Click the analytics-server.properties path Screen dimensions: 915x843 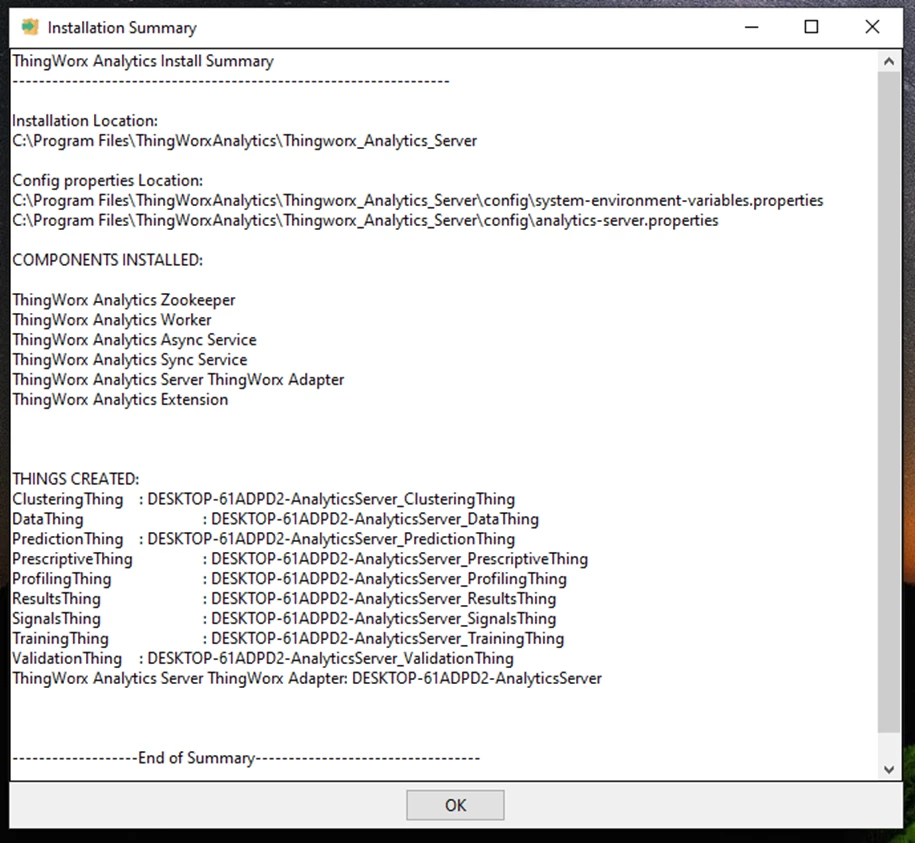tap(365, 221)
